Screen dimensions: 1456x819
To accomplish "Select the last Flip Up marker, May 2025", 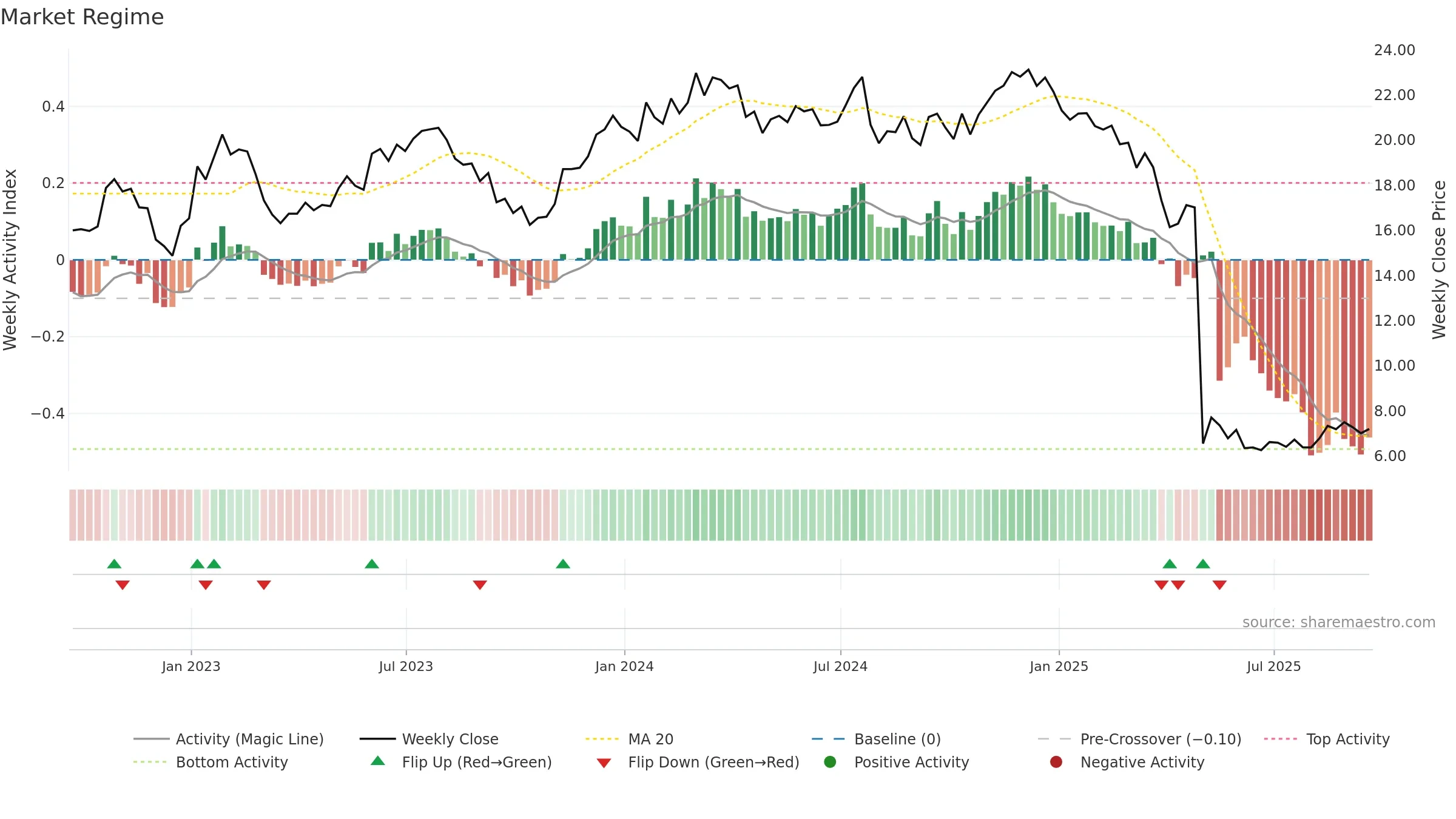I will pyautogui.click(x=1203, y=564).
